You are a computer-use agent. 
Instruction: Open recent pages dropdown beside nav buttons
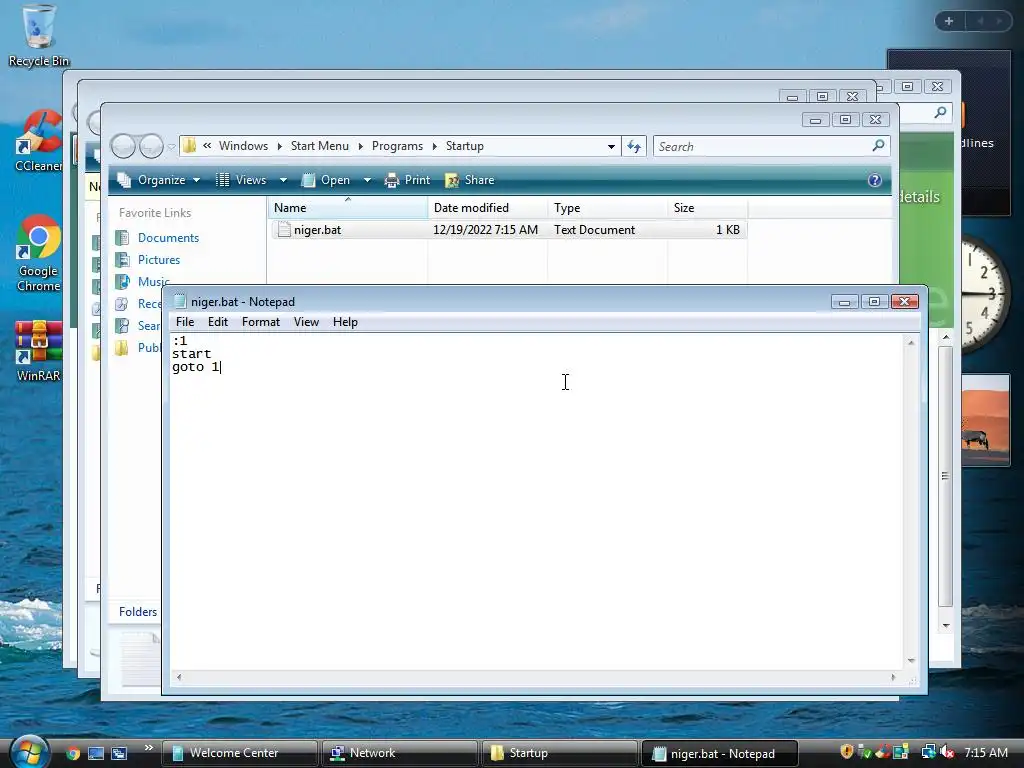pos(171,148)
